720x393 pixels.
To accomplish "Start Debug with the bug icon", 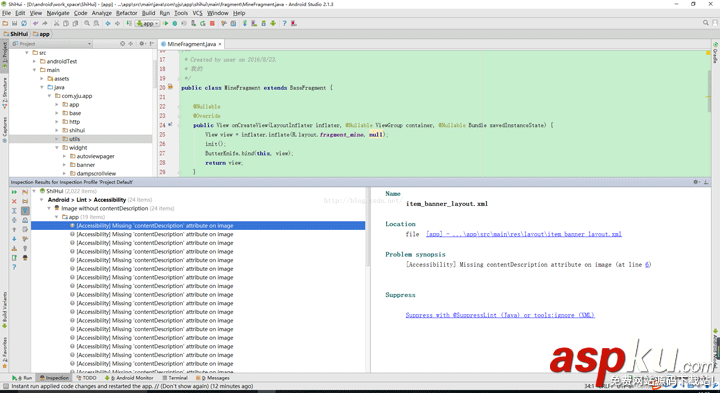I will coord(175,23).
